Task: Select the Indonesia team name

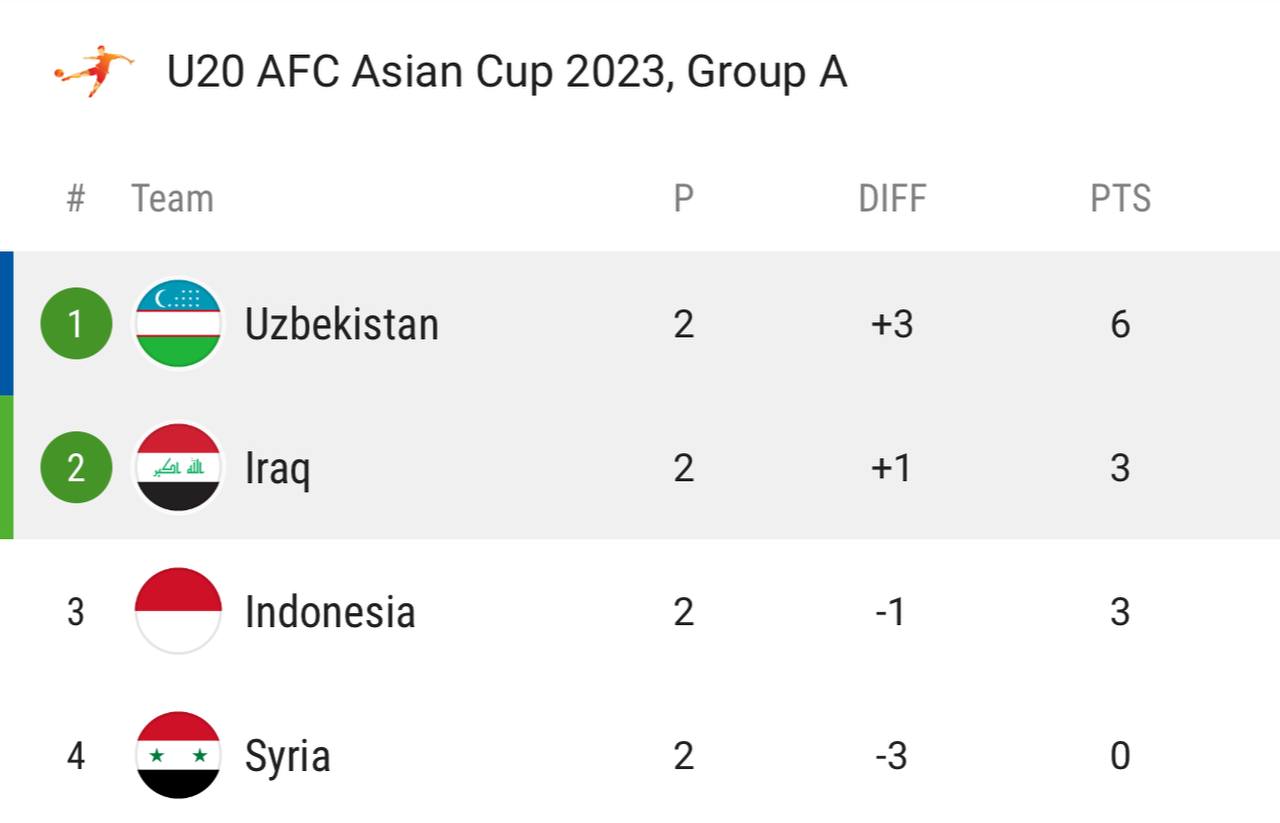Action: coord(330,612)
